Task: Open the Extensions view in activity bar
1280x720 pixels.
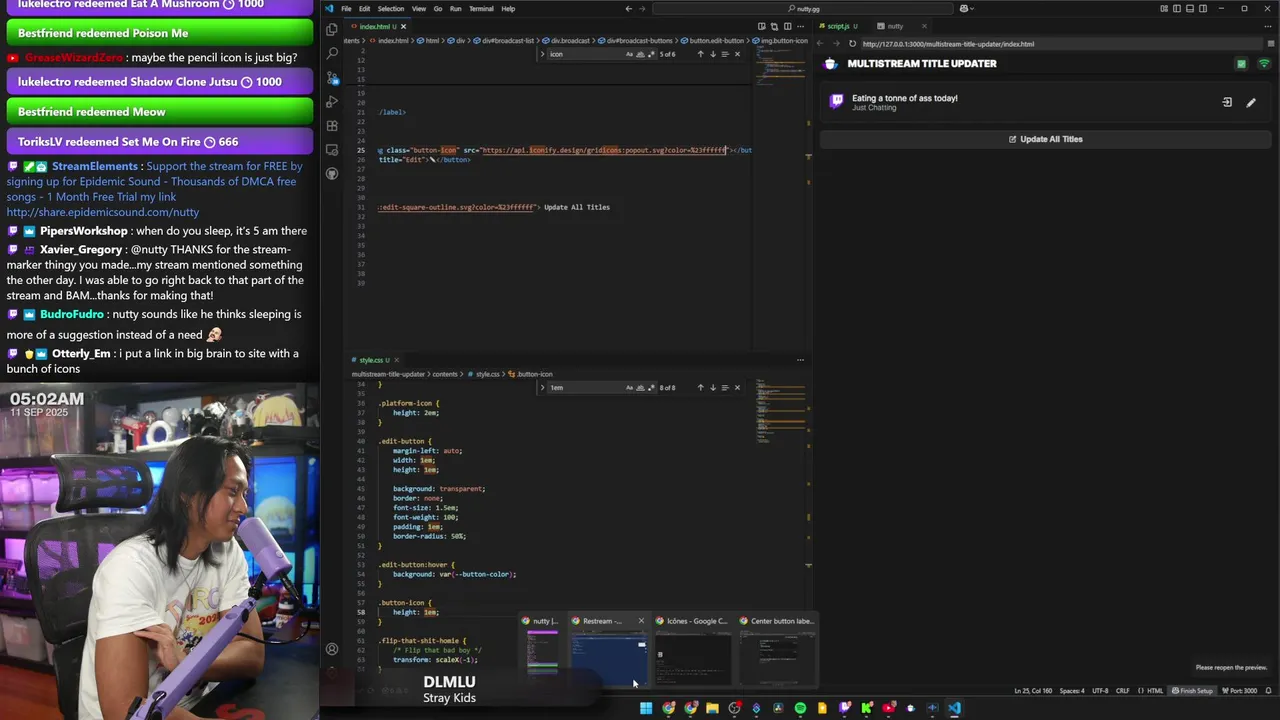Action: [332, 126]
